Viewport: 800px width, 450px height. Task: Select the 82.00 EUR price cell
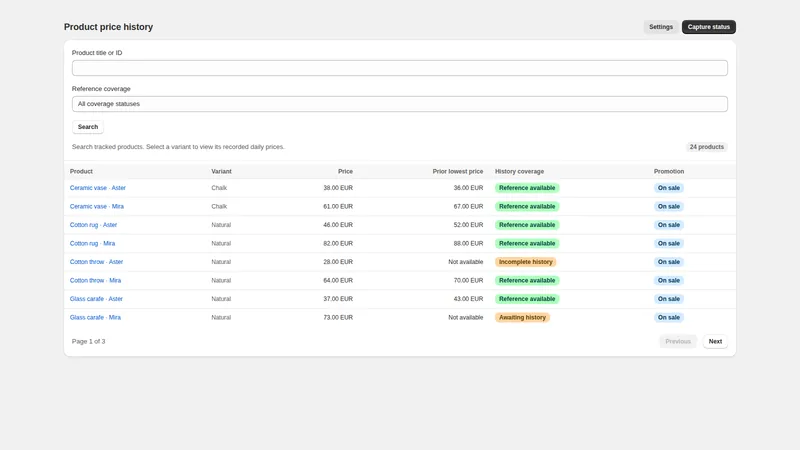(x=338, y=243)
